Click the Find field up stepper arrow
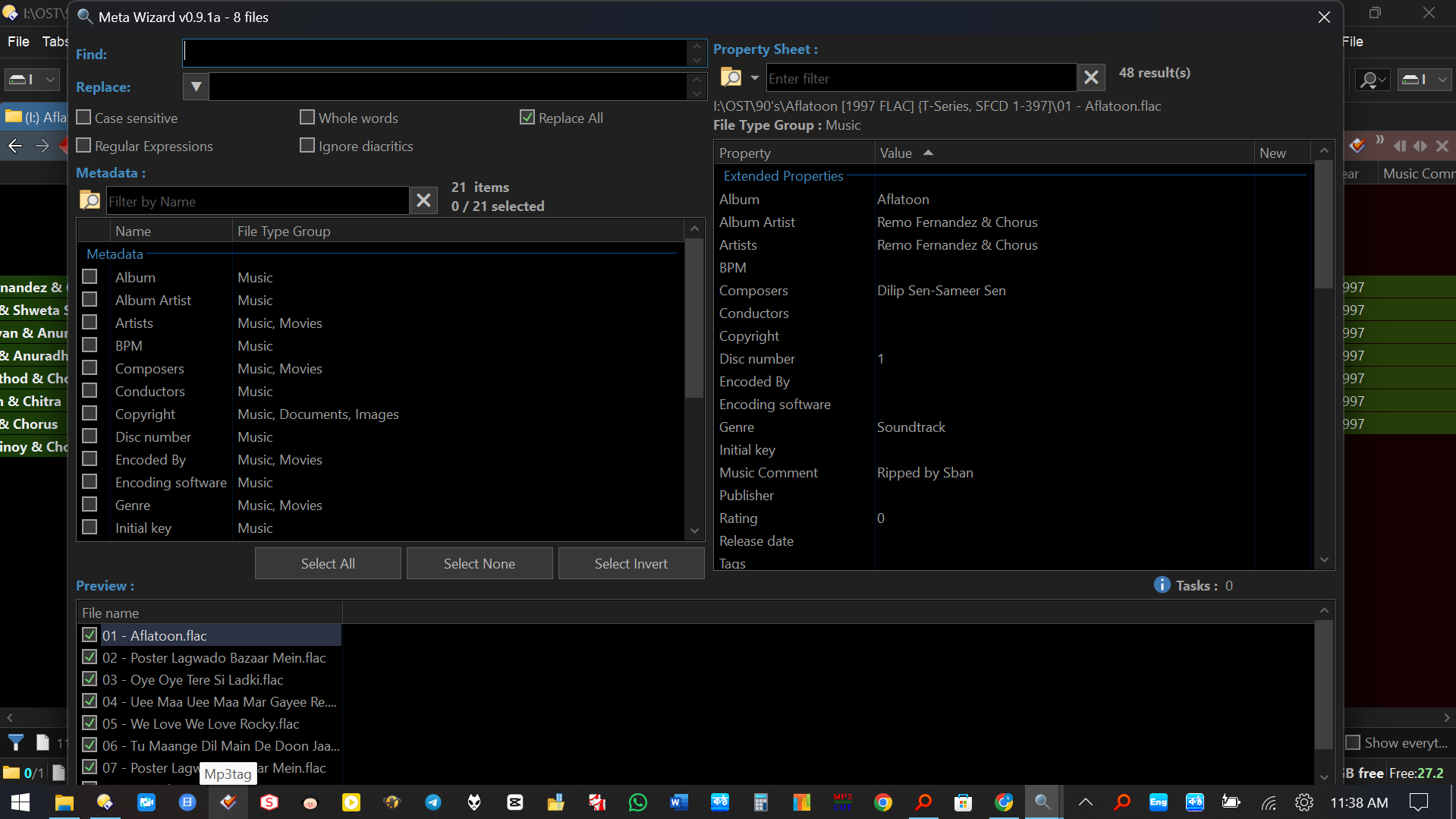Viewport: 1456px width, 819px height. tap(697, 46)
